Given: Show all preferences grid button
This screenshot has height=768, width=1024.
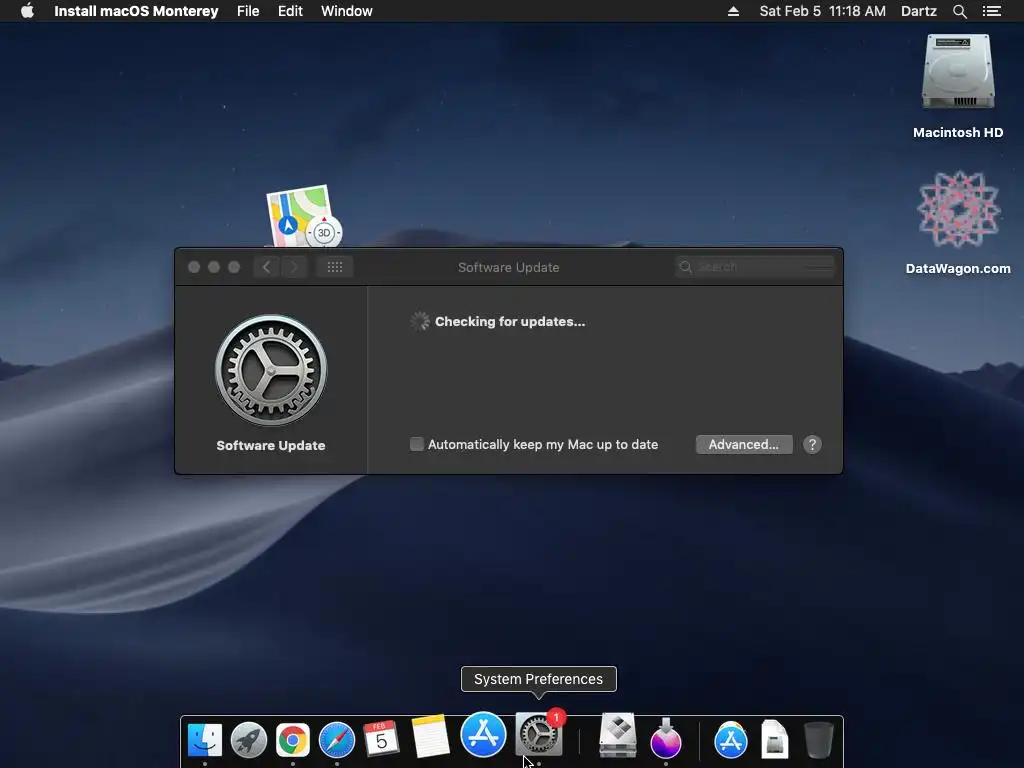Looking at the screenshot, I should click(x=335, y=267).
